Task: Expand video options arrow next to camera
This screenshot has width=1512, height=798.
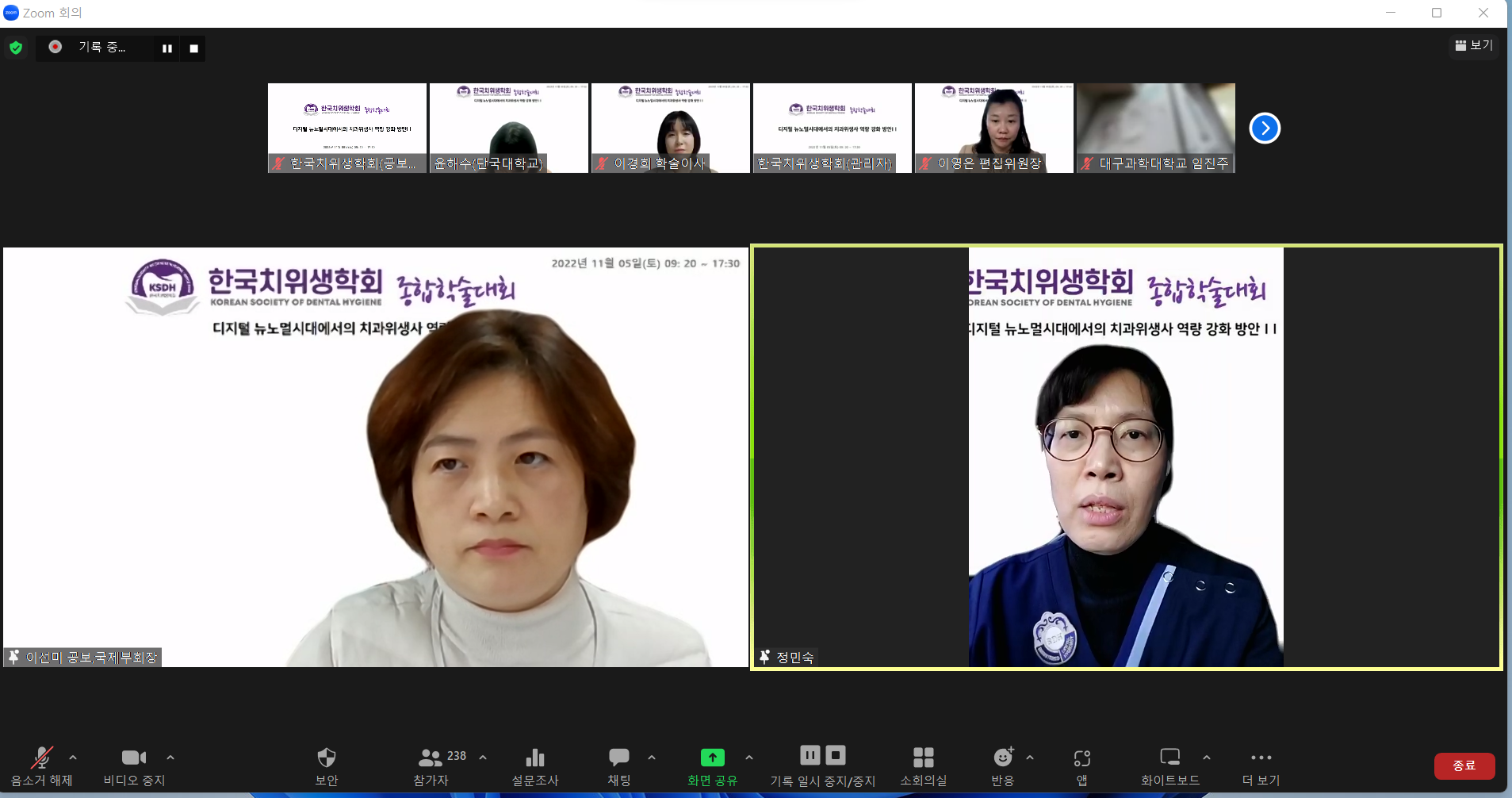Action: [170, 758]
